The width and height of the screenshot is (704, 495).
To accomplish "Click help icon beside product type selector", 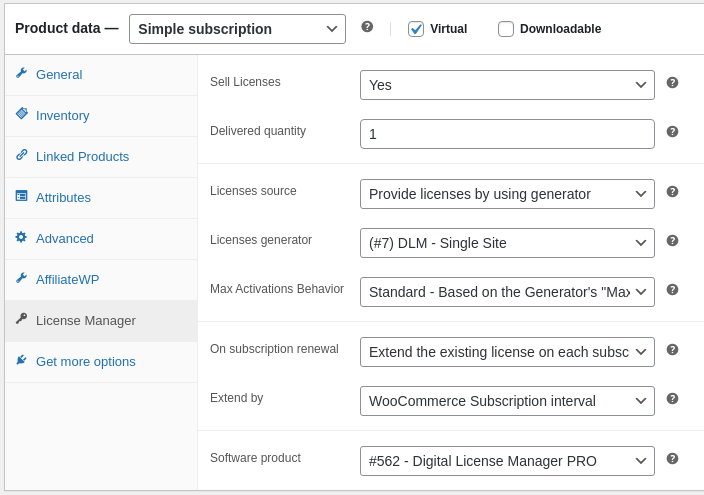I will tap(367, 27).
